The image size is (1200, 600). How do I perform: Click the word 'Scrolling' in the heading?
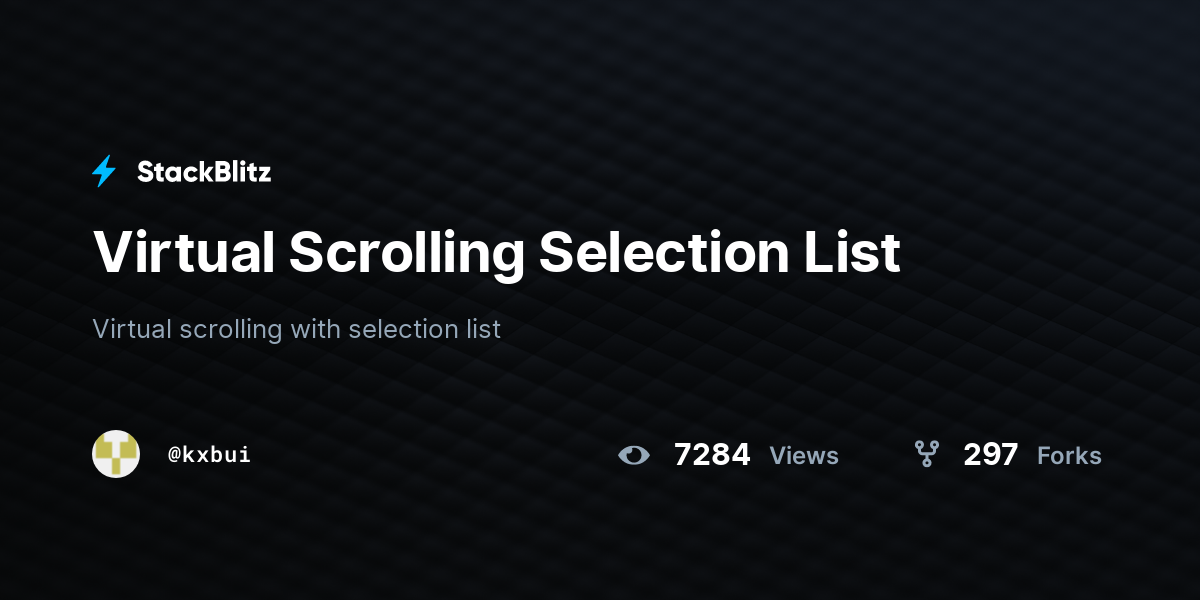point(407,254)
